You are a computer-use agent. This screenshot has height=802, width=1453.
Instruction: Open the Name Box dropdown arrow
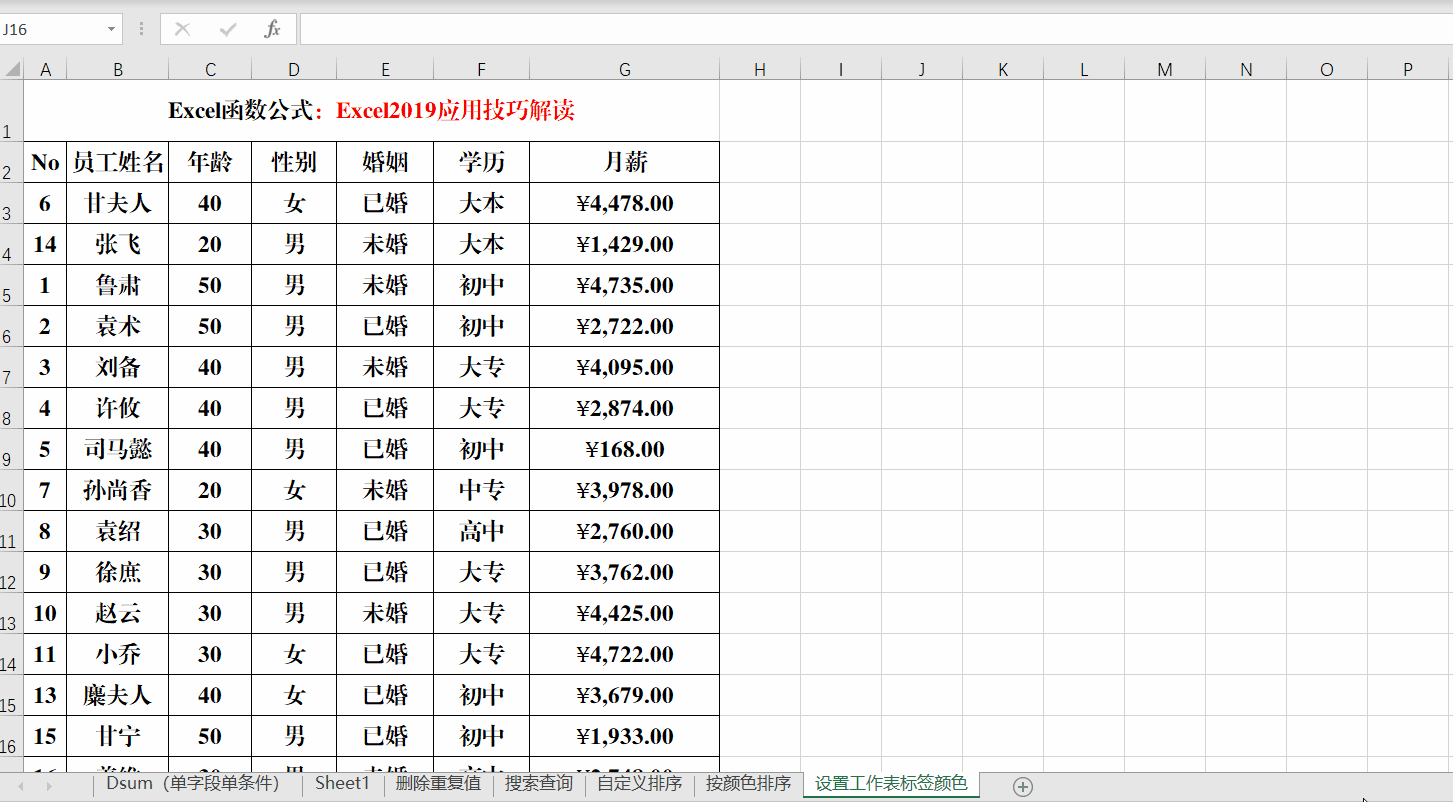111,29
